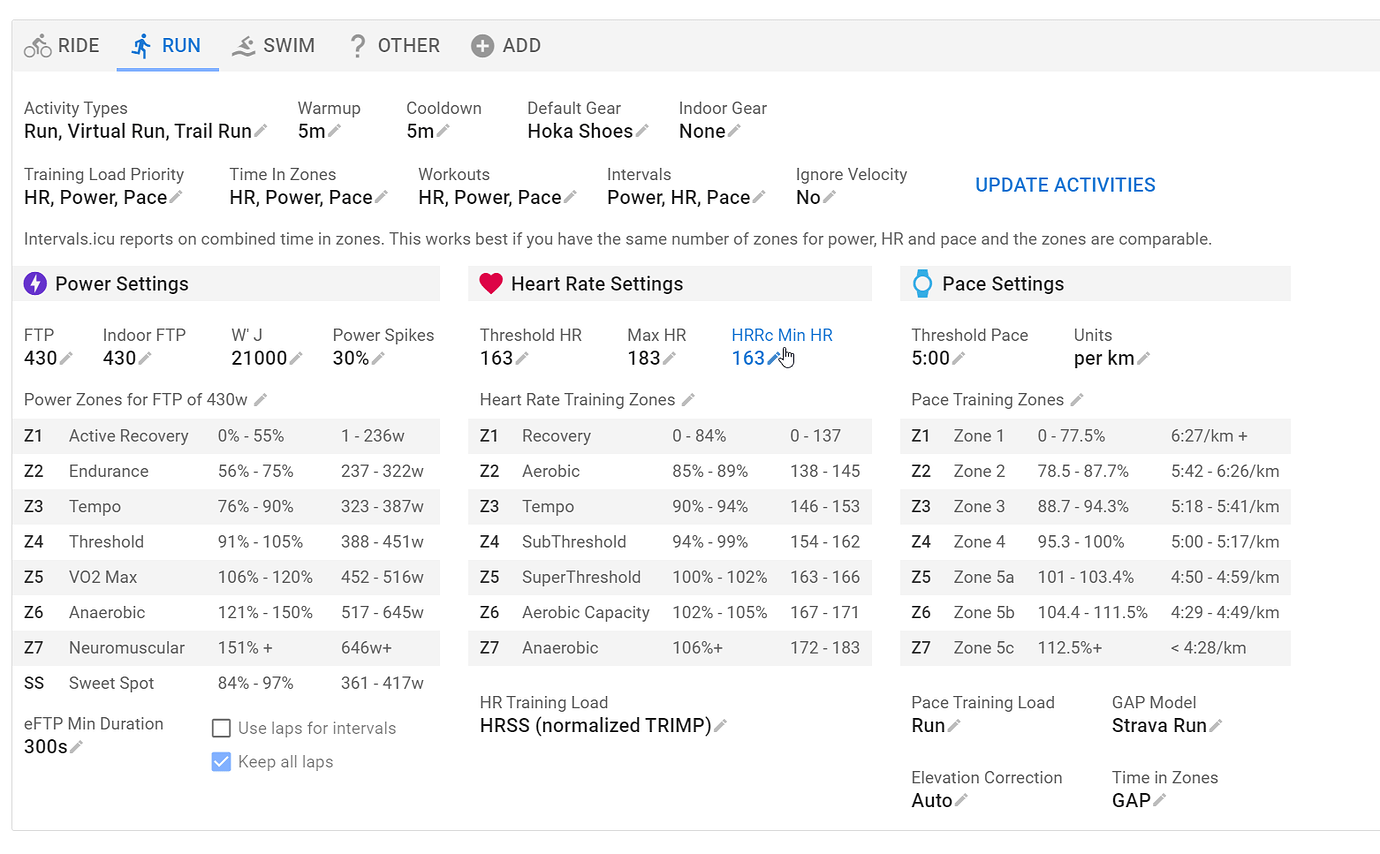Click pencil next to Power Spikes 30%
The image size is (1380, 854).
(x=378, y=359)
